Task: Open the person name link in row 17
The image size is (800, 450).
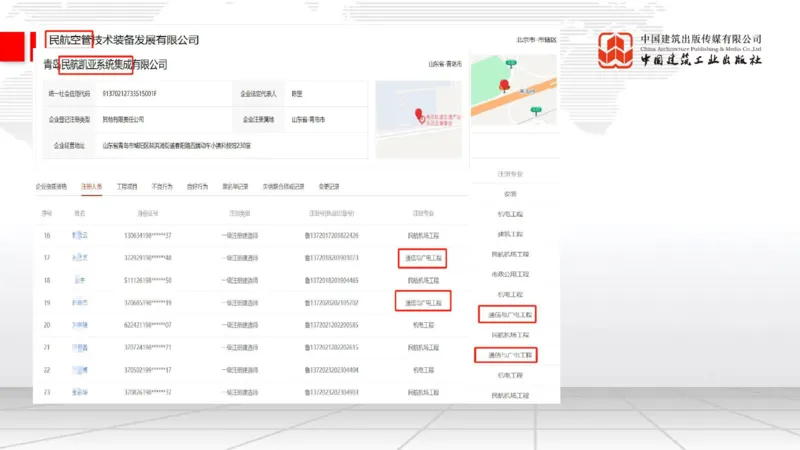Action: click(80, 258)
